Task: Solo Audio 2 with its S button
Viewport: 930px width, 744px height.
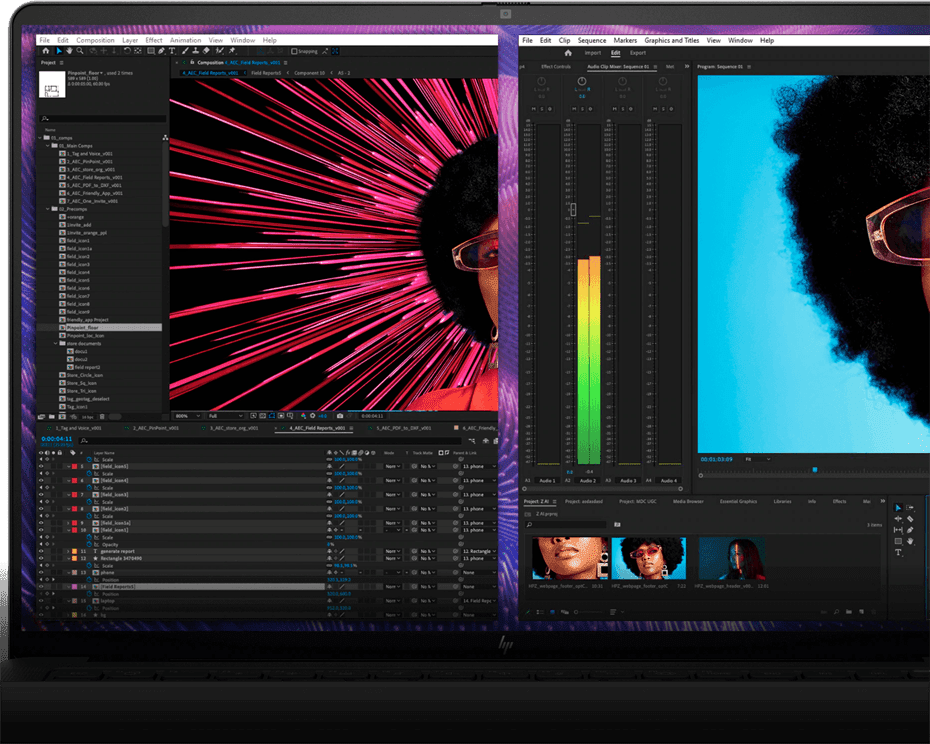Action: (x=582, y=109)
